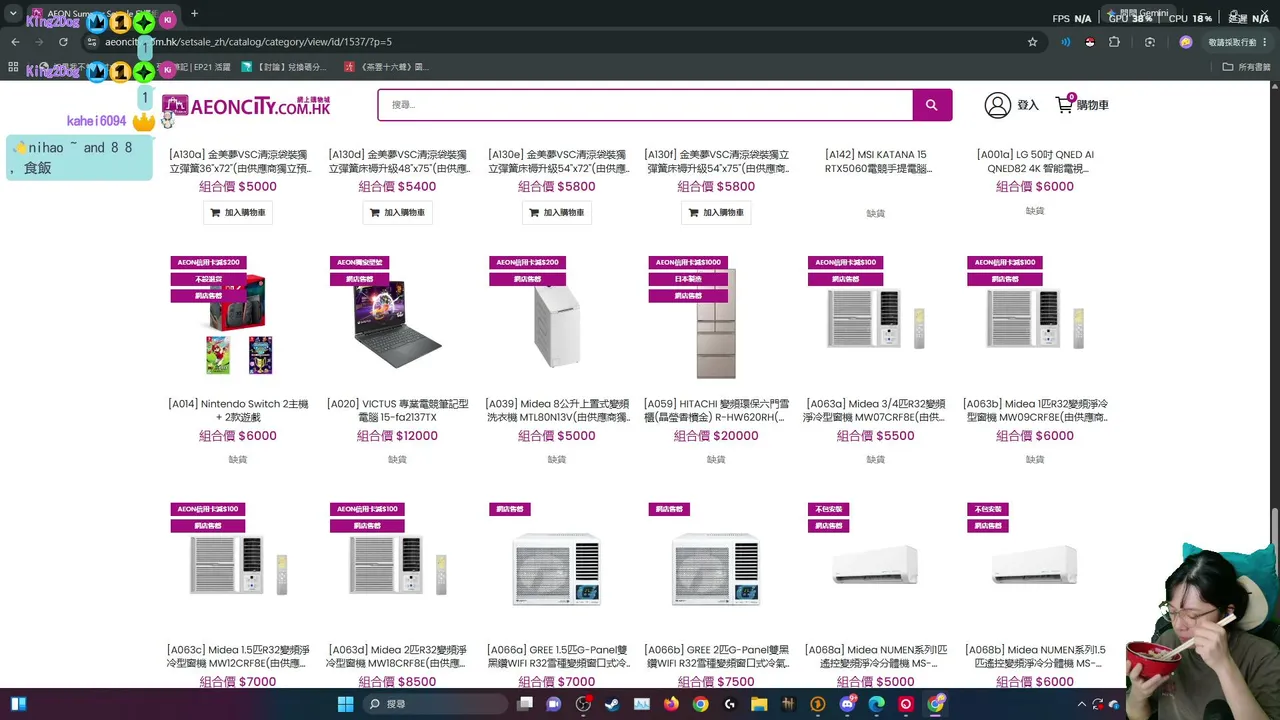Screen dimensions: 1280x720
Task: Open the Chrome apps grid in bookmarks bar
Action: 13,67
